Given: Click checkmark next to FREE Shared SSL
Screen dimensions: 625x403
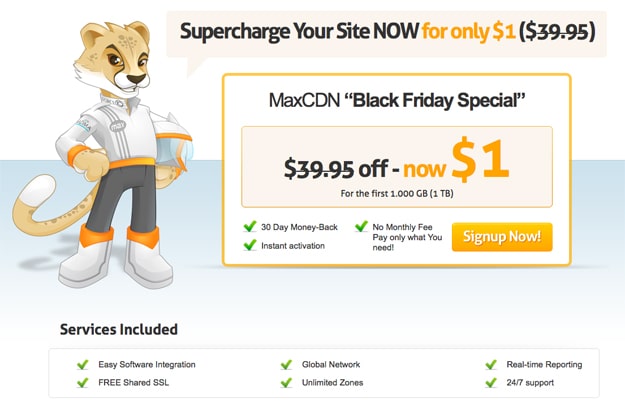Looking at the screenshot, I should pos(83,382).
